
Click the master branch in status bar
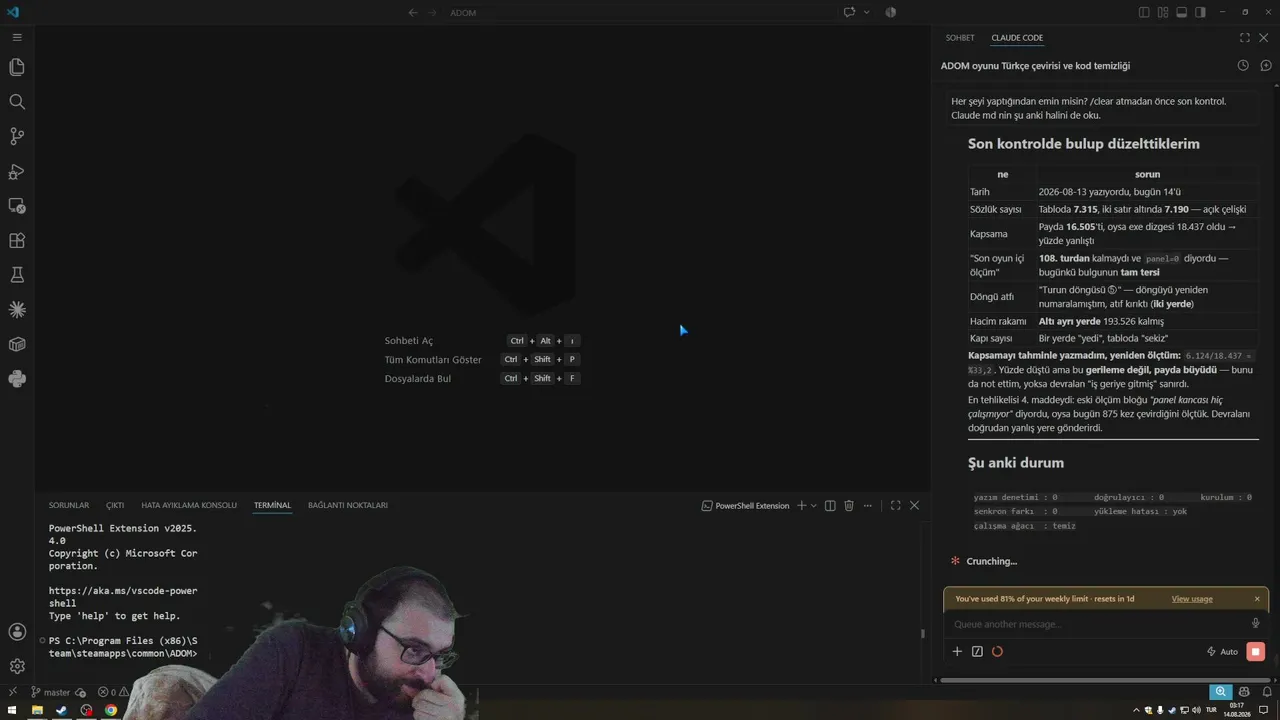coord(51,692)
